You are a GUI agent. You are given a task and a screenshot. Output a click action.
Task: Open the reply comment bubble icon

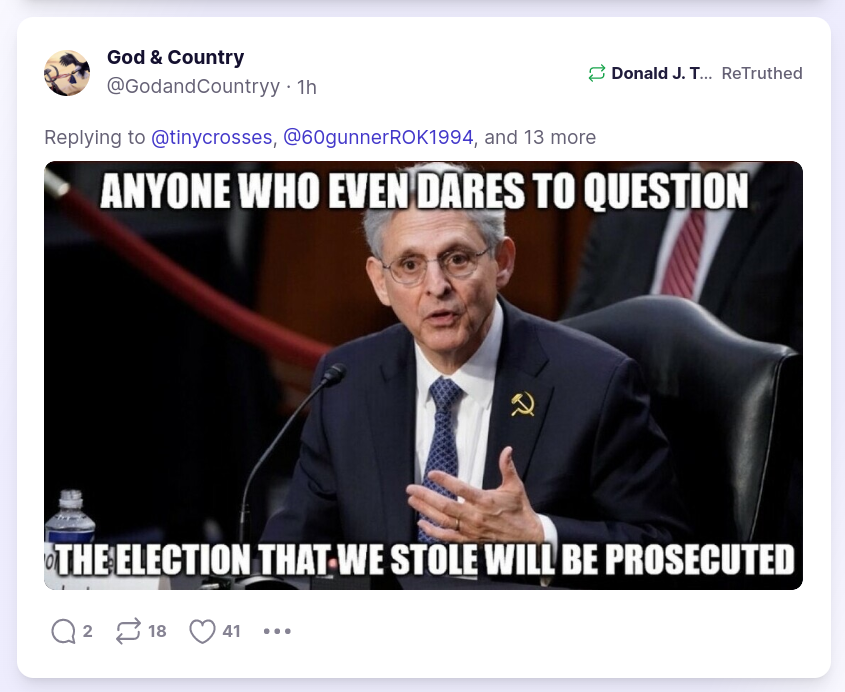[64, 631]
